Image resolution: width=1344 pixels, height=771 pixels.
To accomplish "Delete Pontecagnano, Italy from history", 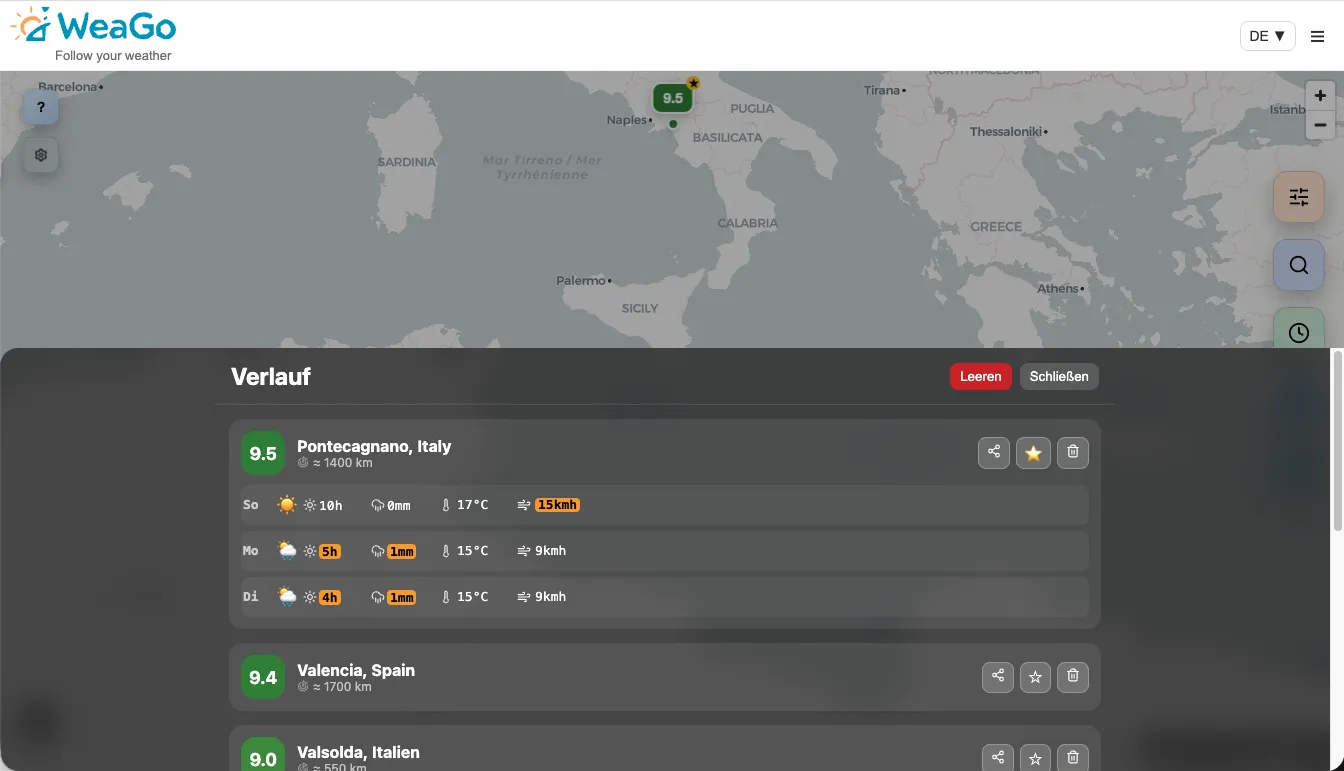I will click(1073, 452).
